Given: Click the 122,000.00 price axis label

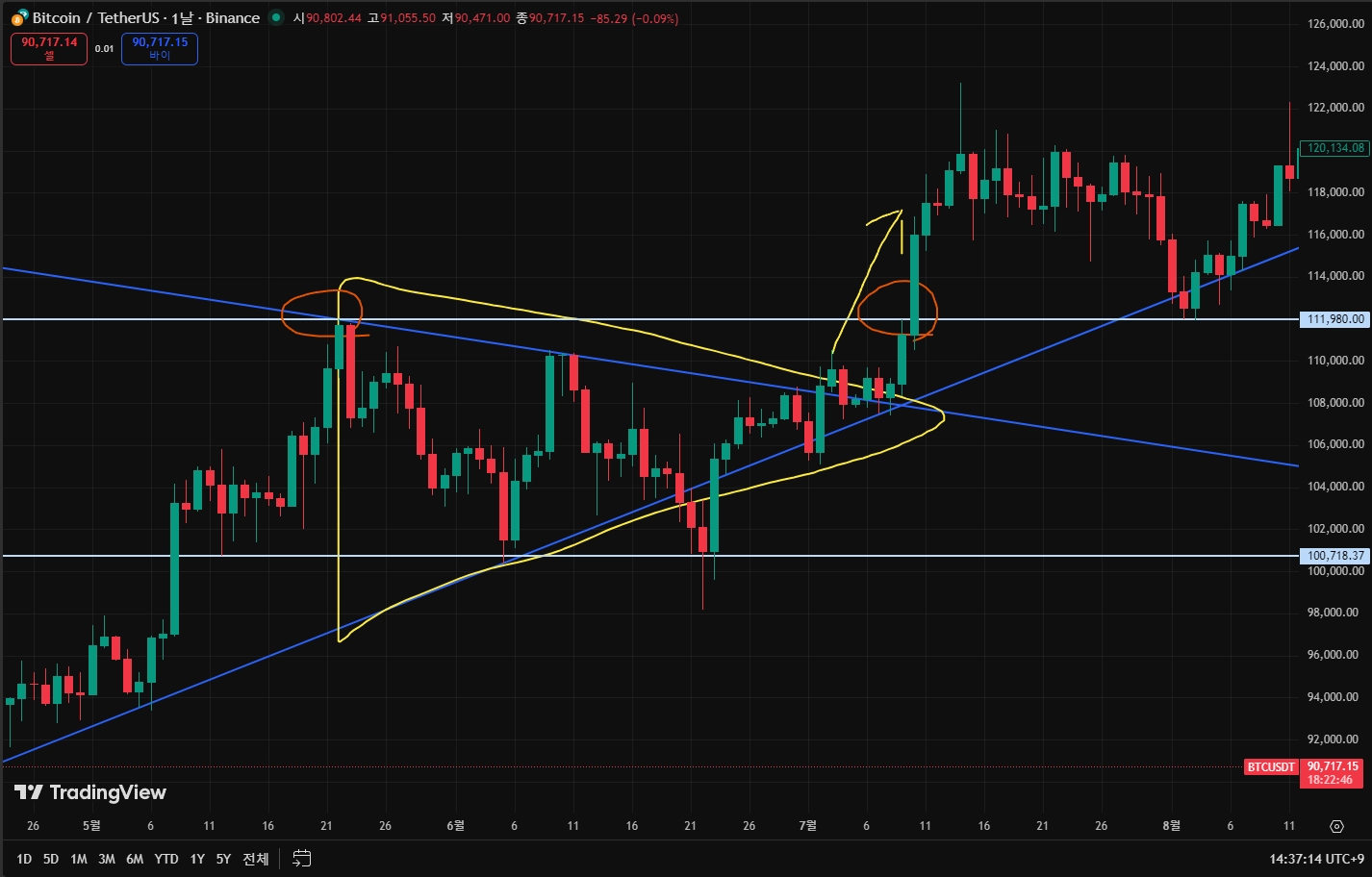Looking at the screenshot, I should [1335, 108].
